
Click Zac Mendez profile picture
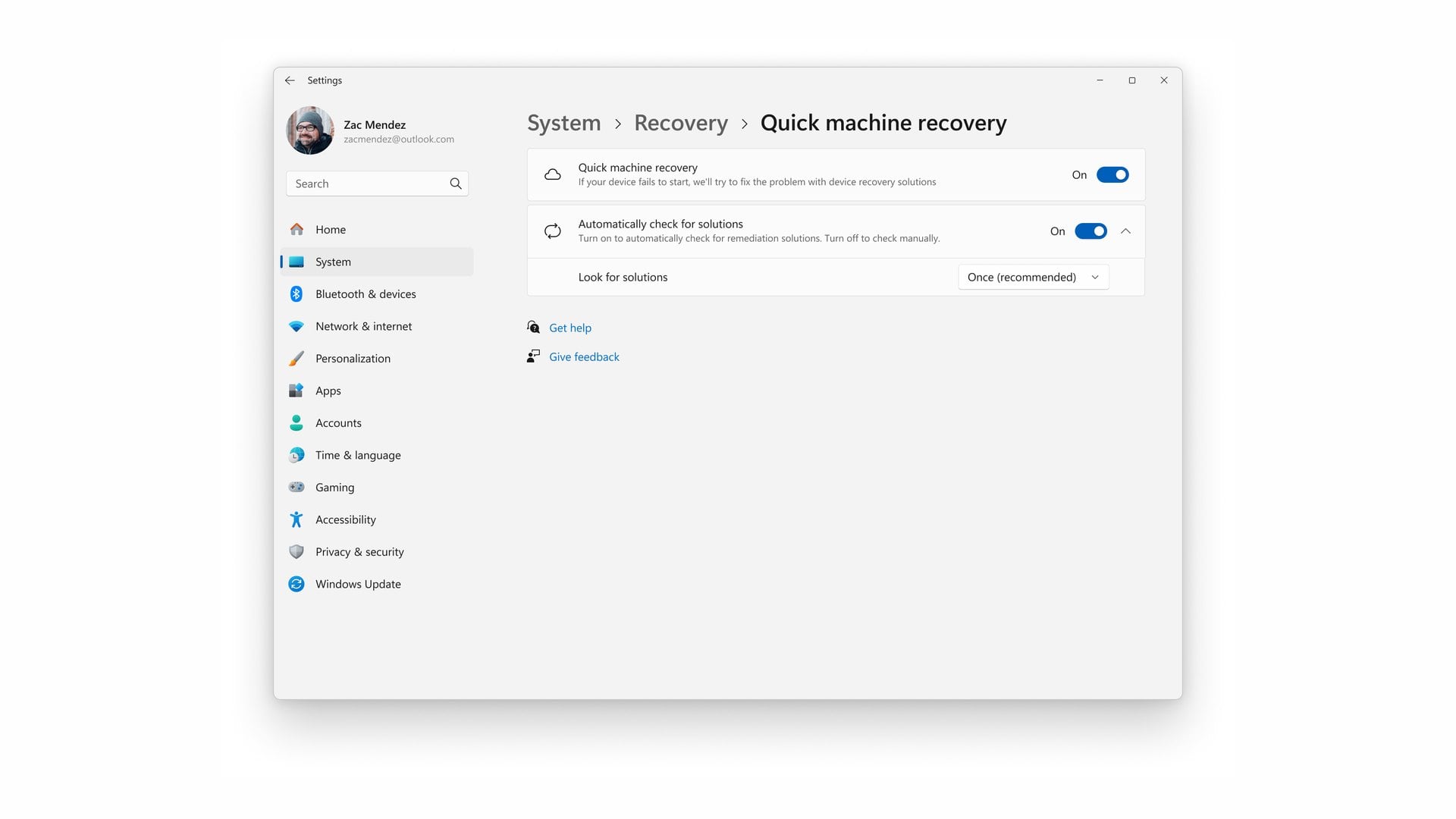click(x=309, y=130)
